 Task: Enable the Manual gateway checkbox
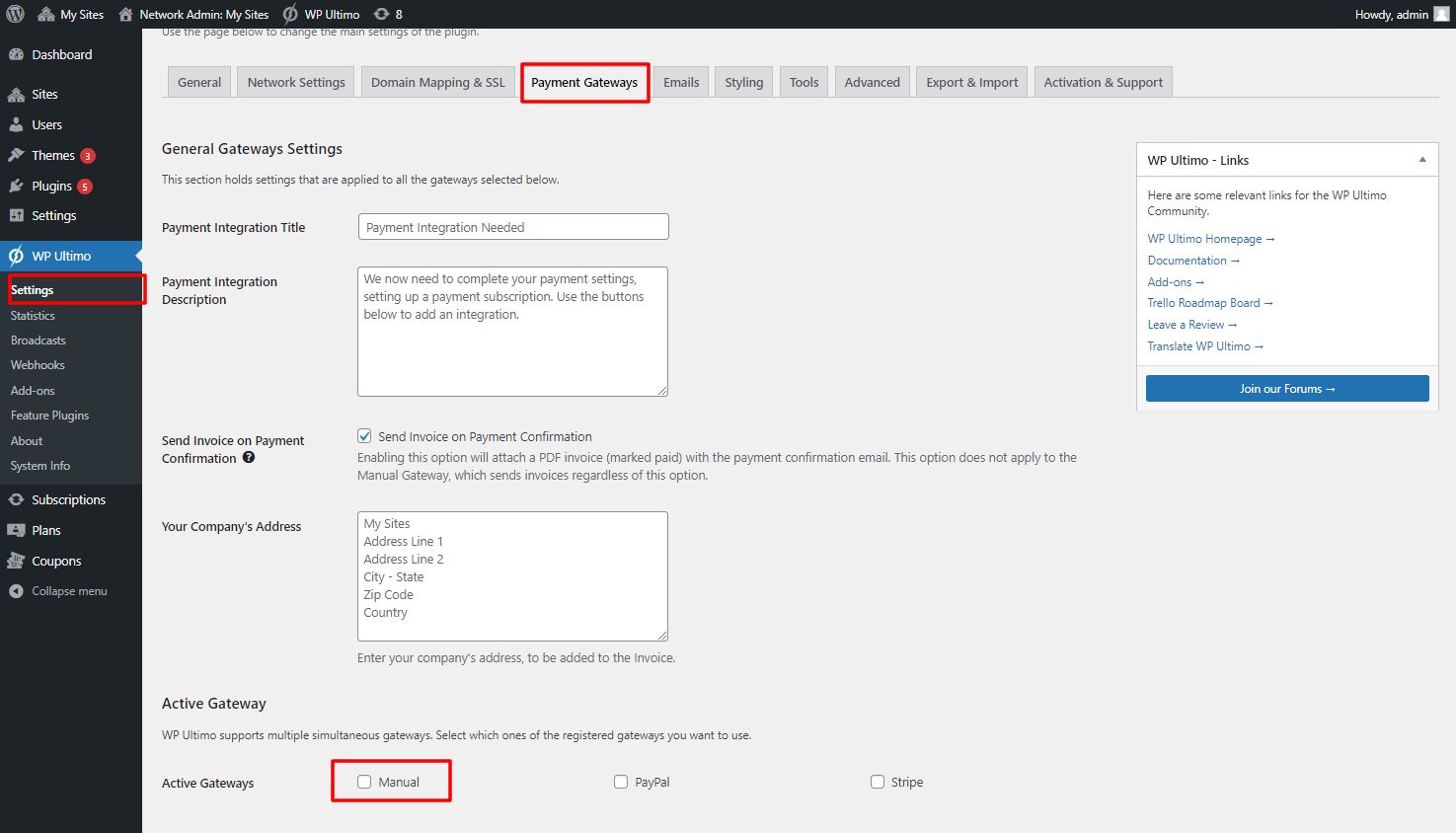click(x=364, y=782)
